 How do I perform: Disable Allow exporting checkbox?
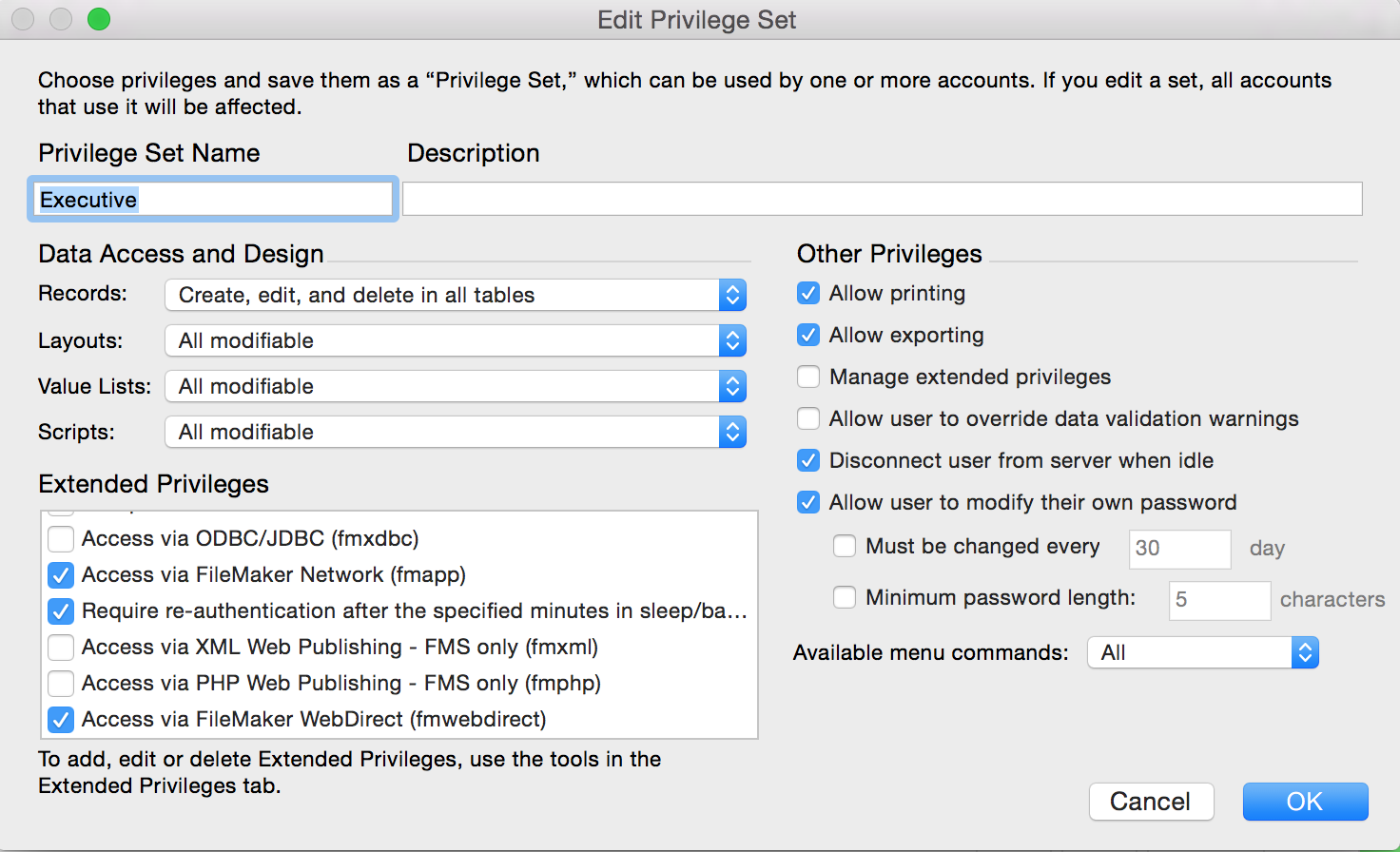click(808, 335)
